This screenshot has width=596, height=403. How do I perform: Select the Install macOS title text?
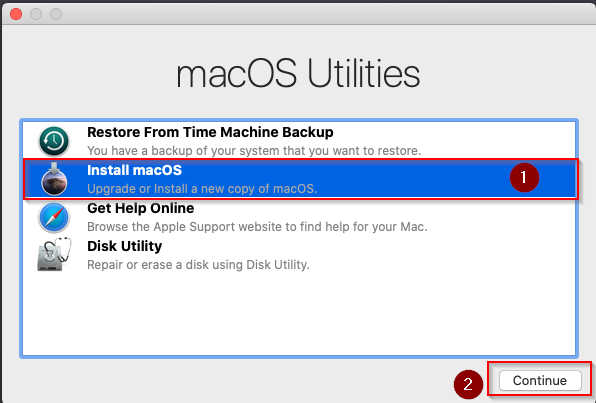coord(135,170)
